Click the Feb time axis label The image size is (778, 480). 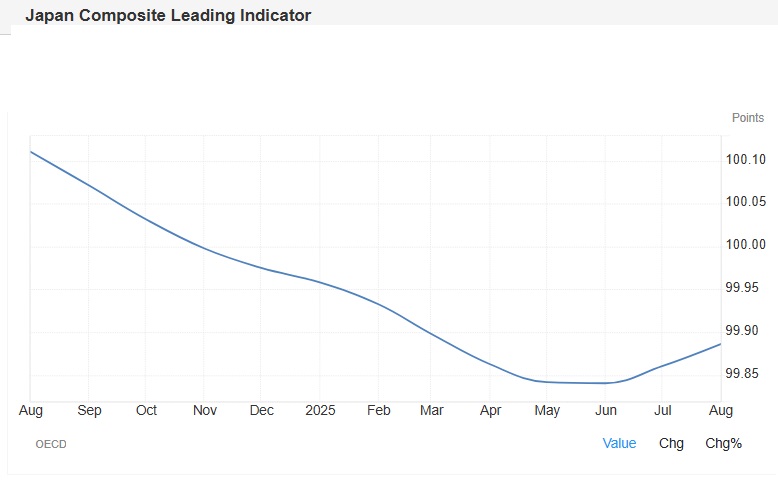378,410
